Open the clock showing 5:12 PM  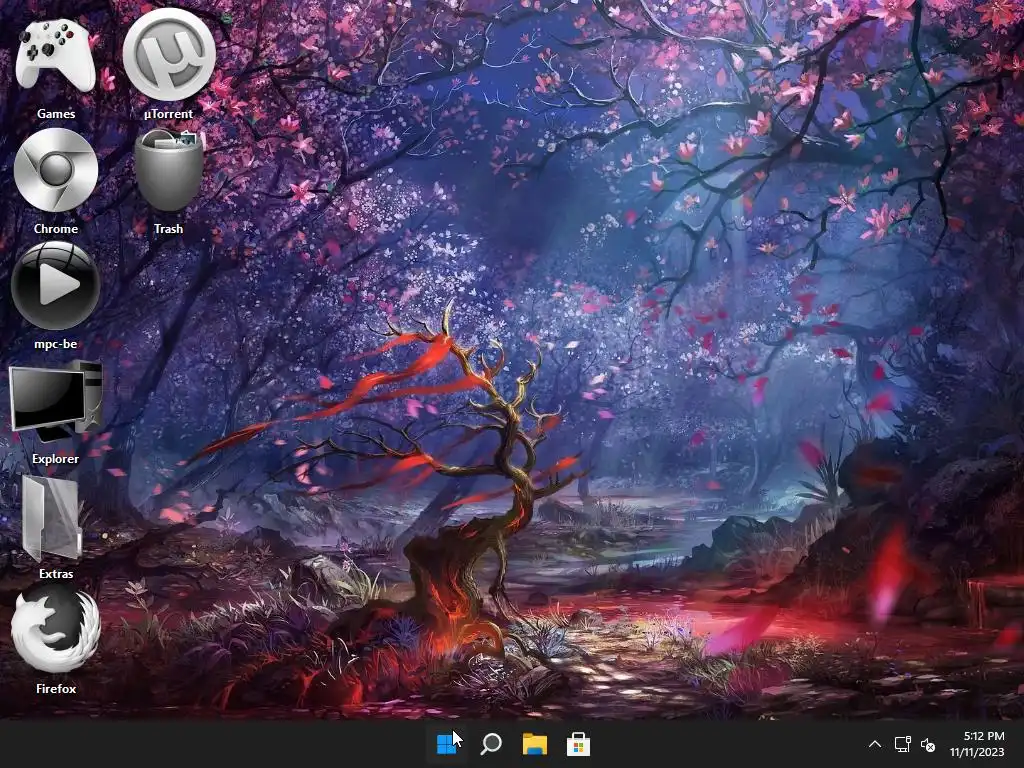(984, 736)
